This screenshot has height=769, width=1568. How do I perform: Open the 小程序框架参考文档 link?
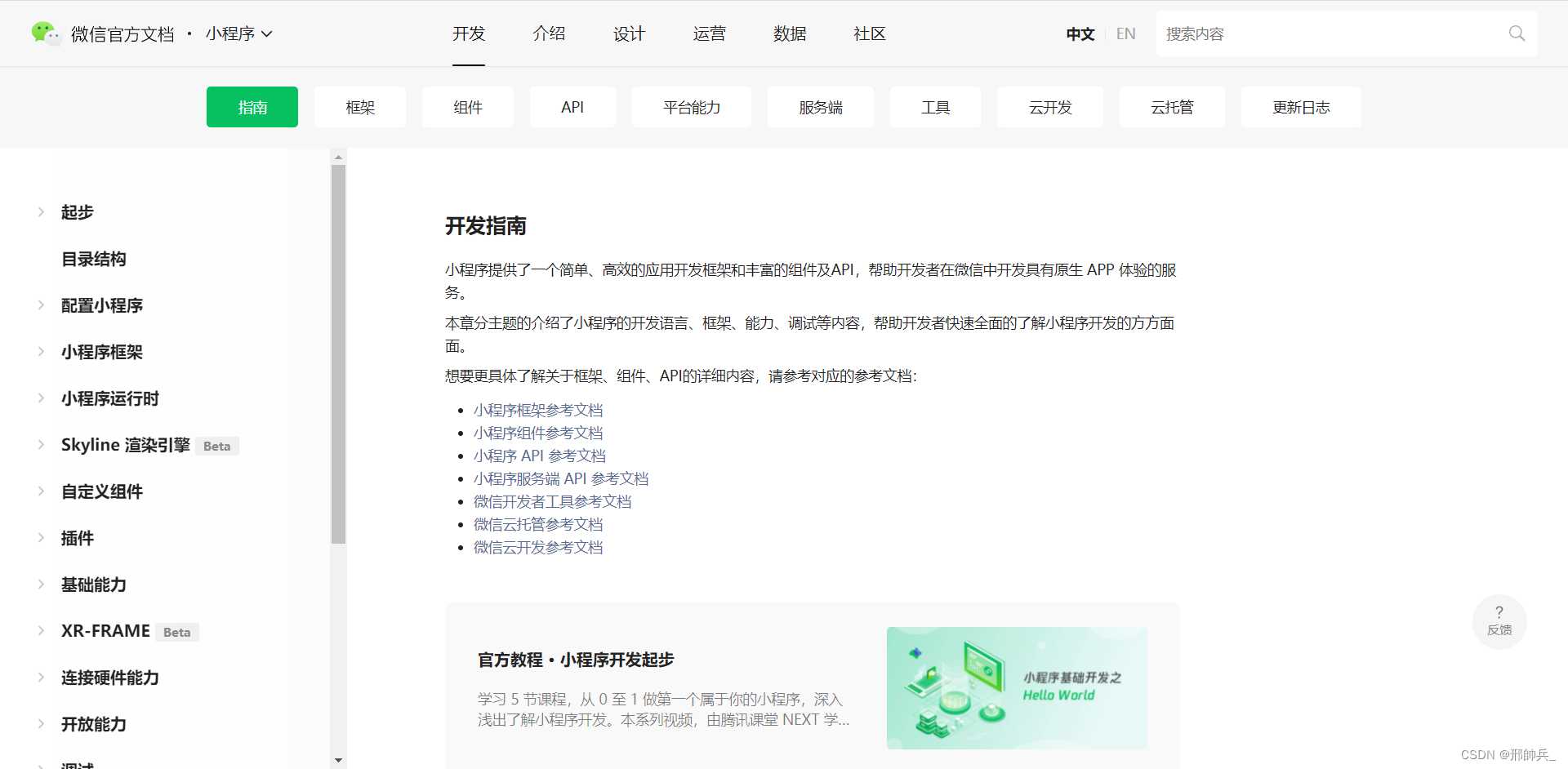tap(538, 410)
